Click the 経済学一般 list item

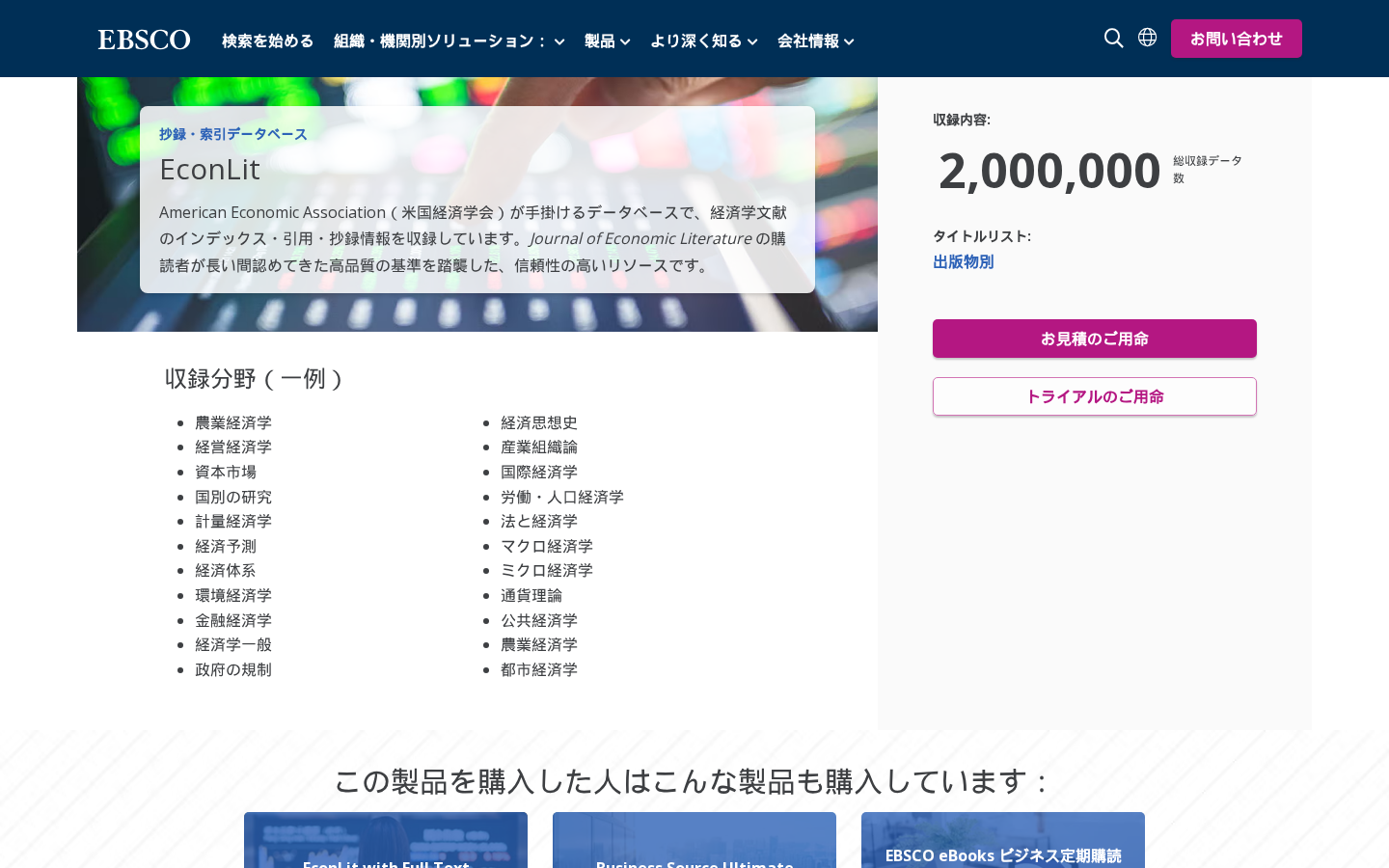tap(233, 644)
